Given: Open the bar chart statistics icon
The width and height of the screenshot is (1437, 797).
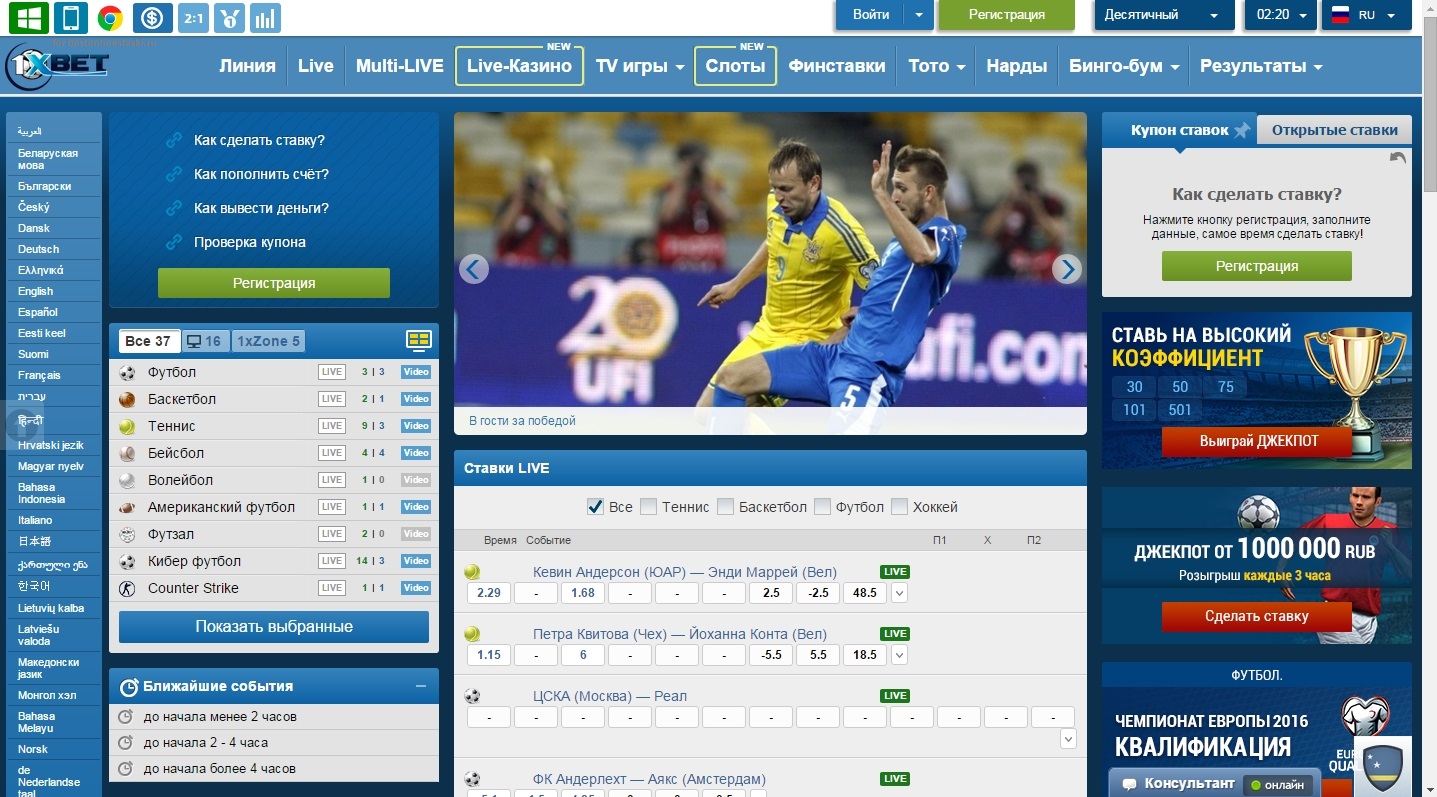Looking at the screenshot, I should point(265,17).
